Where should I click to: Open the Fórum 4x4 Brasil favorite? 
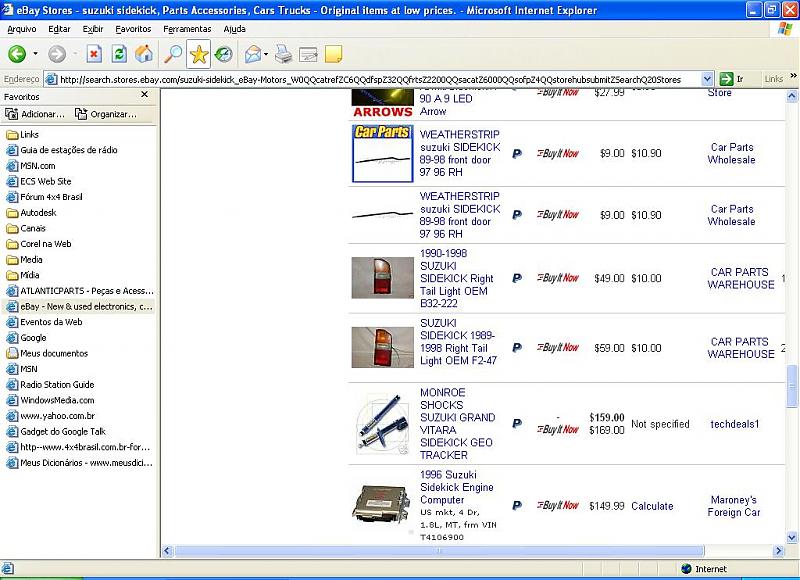coord(44,197)
